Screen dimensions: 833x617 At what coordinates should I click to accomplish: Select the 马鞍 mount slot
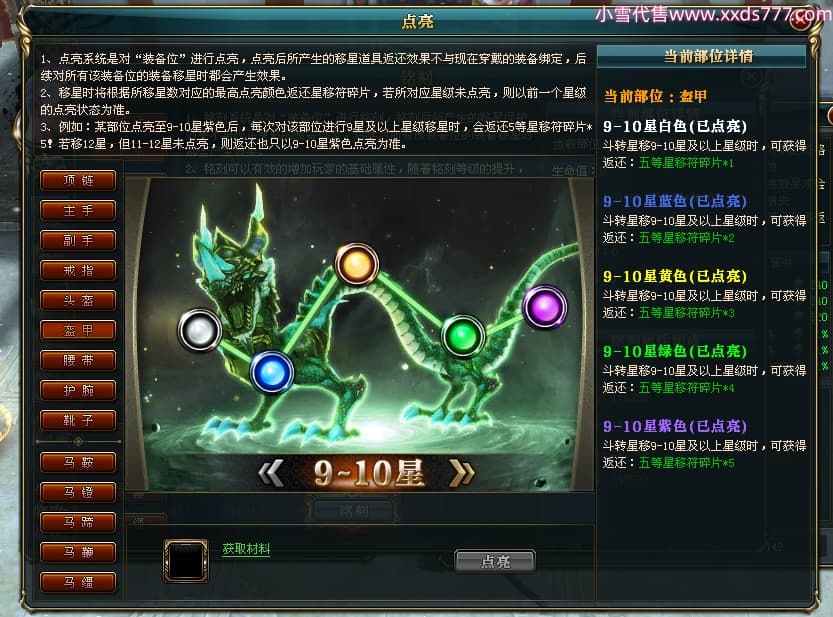click(x=78, y=462)
